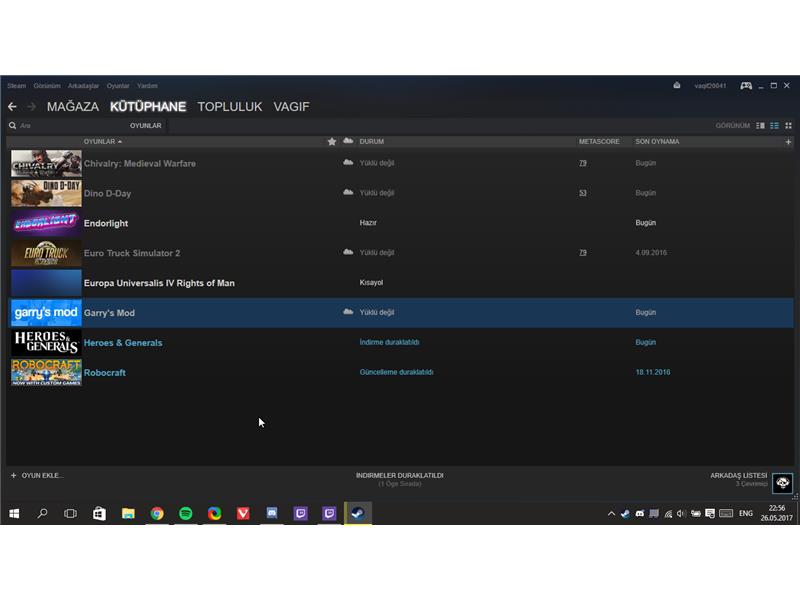
Task: Switch to grid view icon
Action: tap(788, 126)
